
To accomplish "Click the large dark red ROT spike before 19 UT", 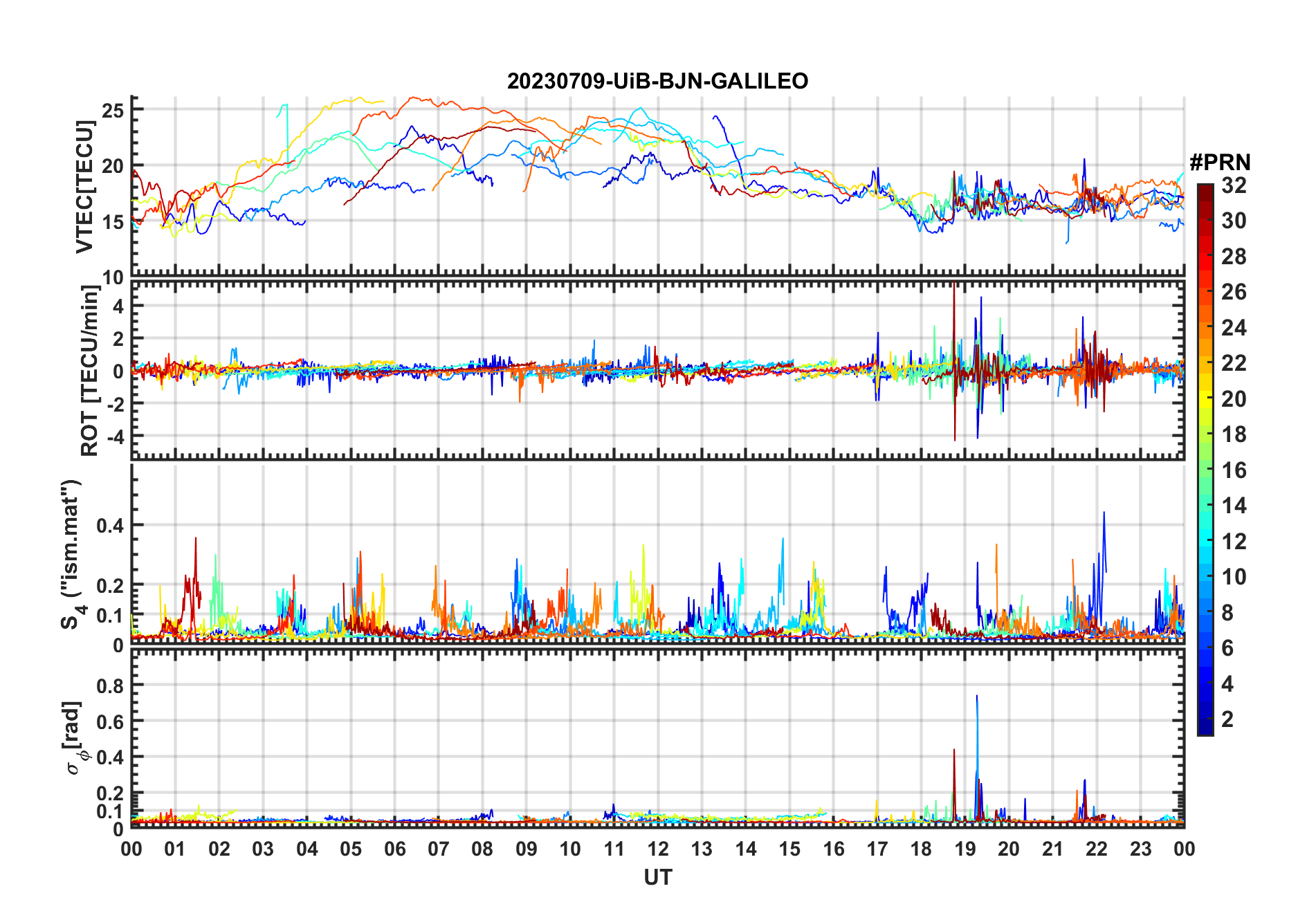I will 954,361.
